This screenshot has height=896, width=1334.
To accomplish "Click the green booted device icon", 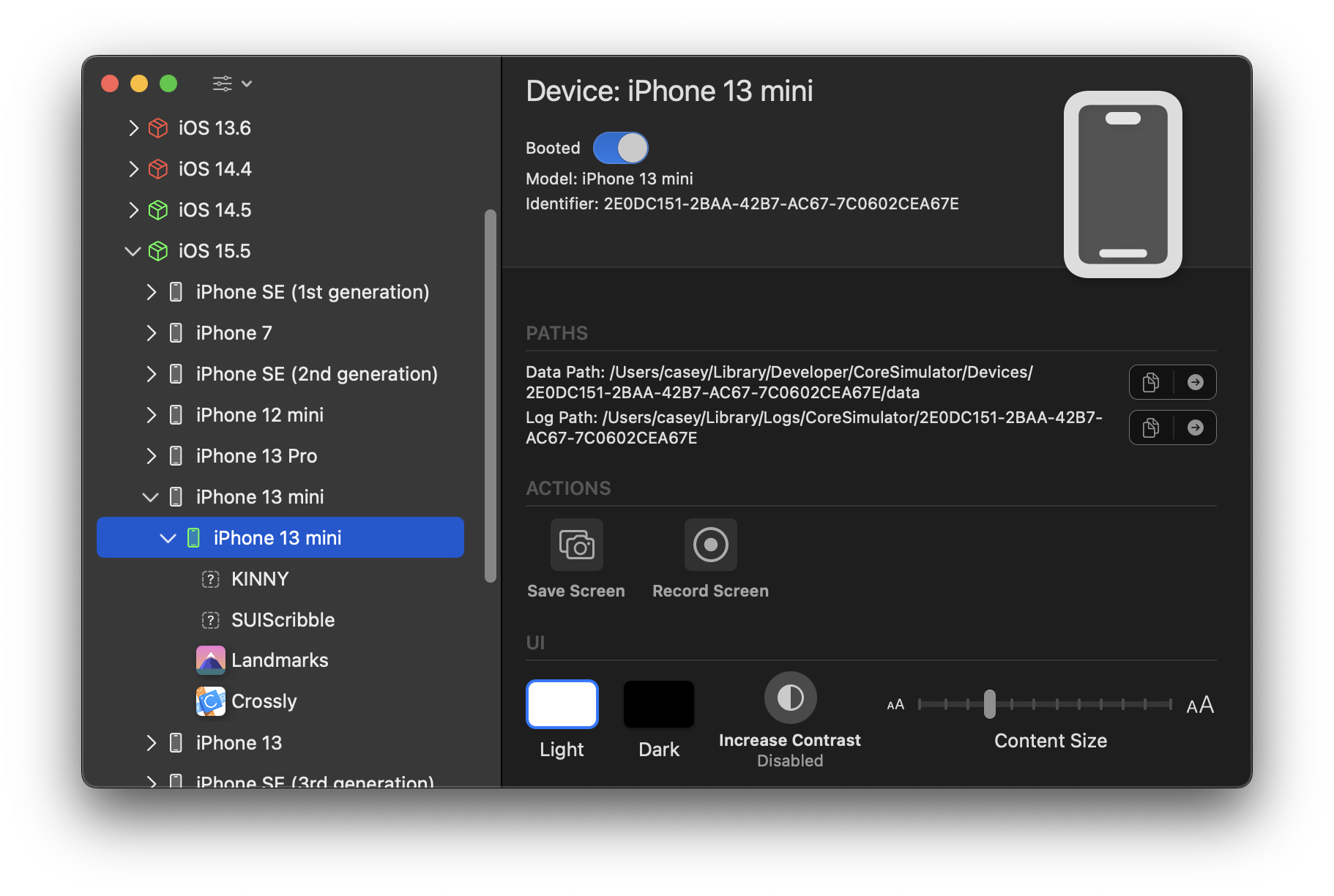I will click(x=193, y=538).
